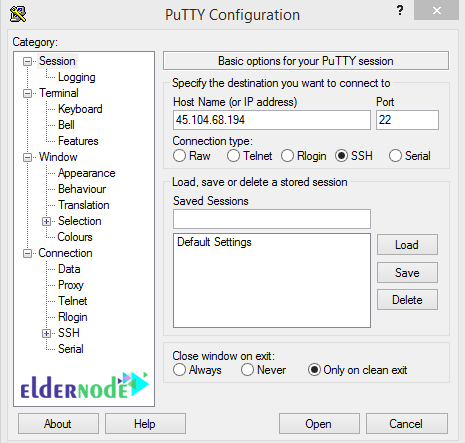Go to Logging under Session
This screenshot has height=443, width=465.
77,77
